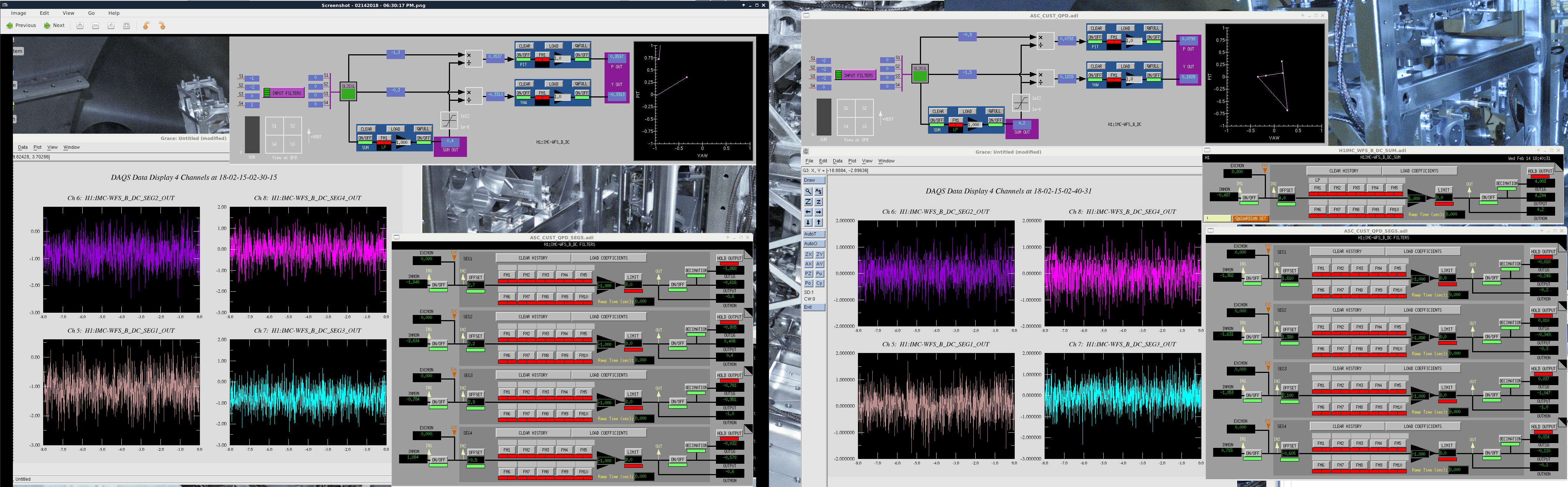
Task: Click Grace scroll left arrow icon
Action: coord(809,212)
